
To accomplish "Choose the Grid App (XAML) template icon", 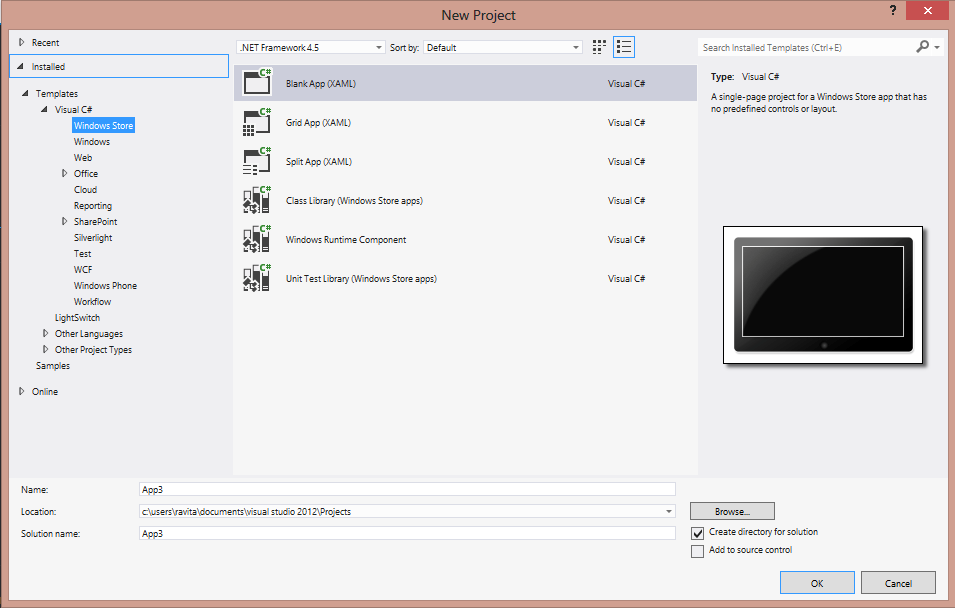I will click(256, 122).
